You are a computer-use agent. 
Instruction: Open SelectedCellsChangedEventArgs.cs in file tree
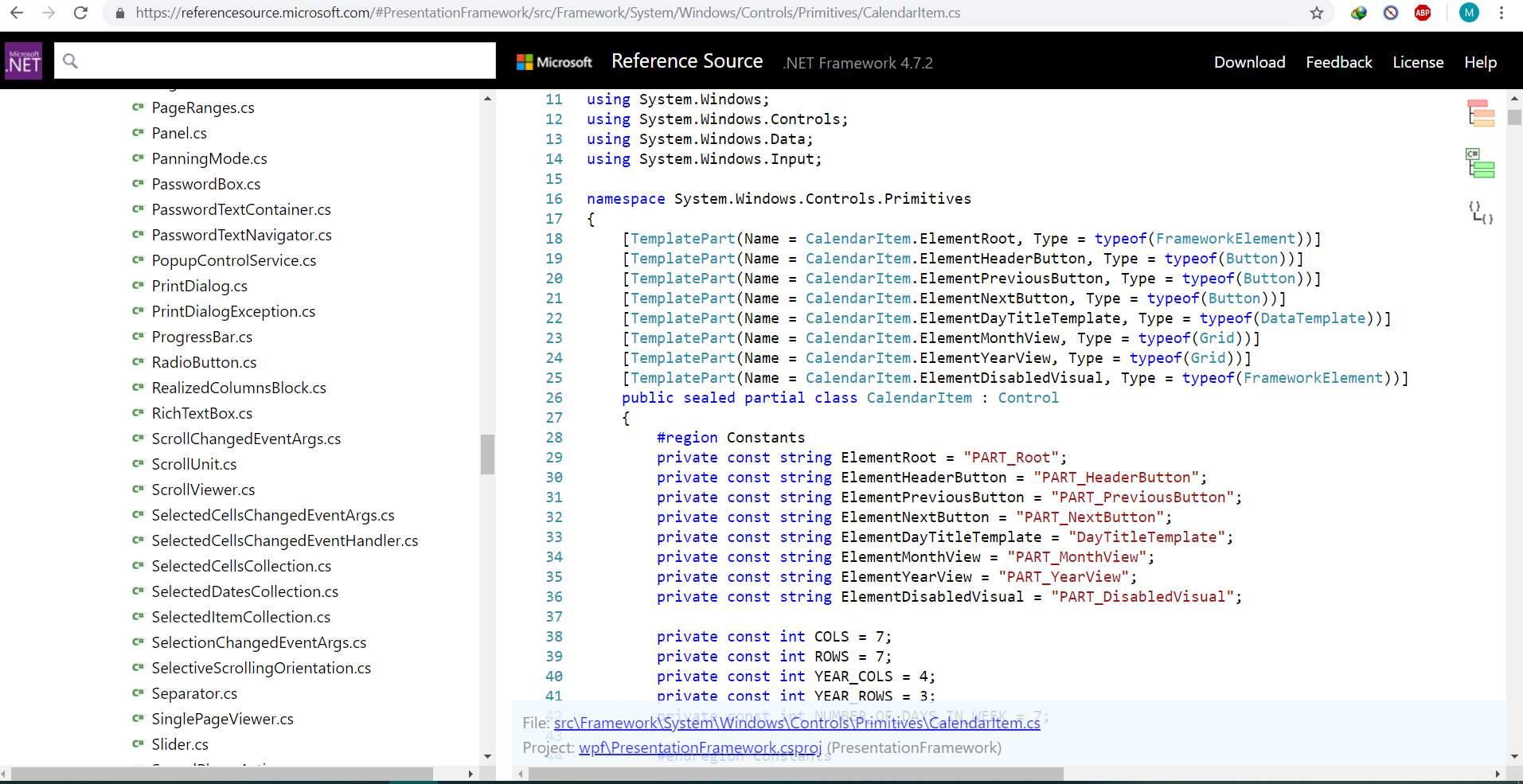coord(273,515)
